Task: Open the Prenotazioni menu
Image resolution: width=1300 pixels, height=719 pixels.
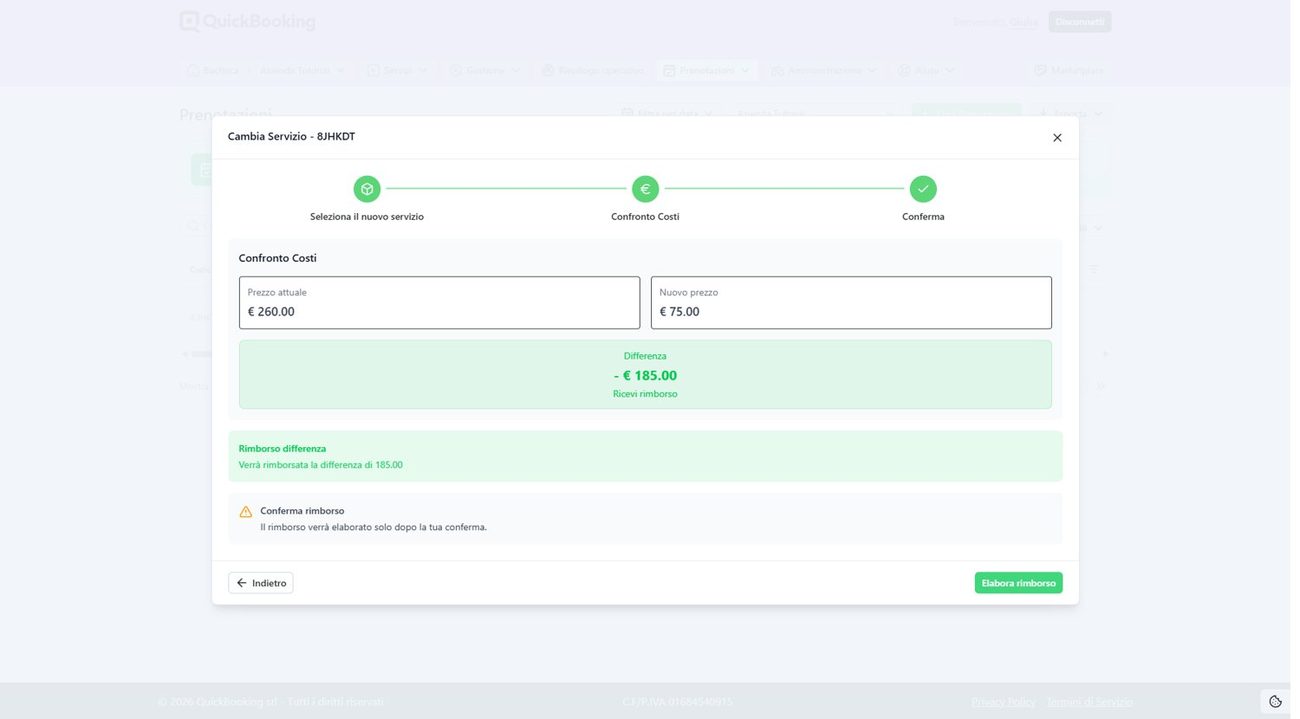Action: coord(707,71)
